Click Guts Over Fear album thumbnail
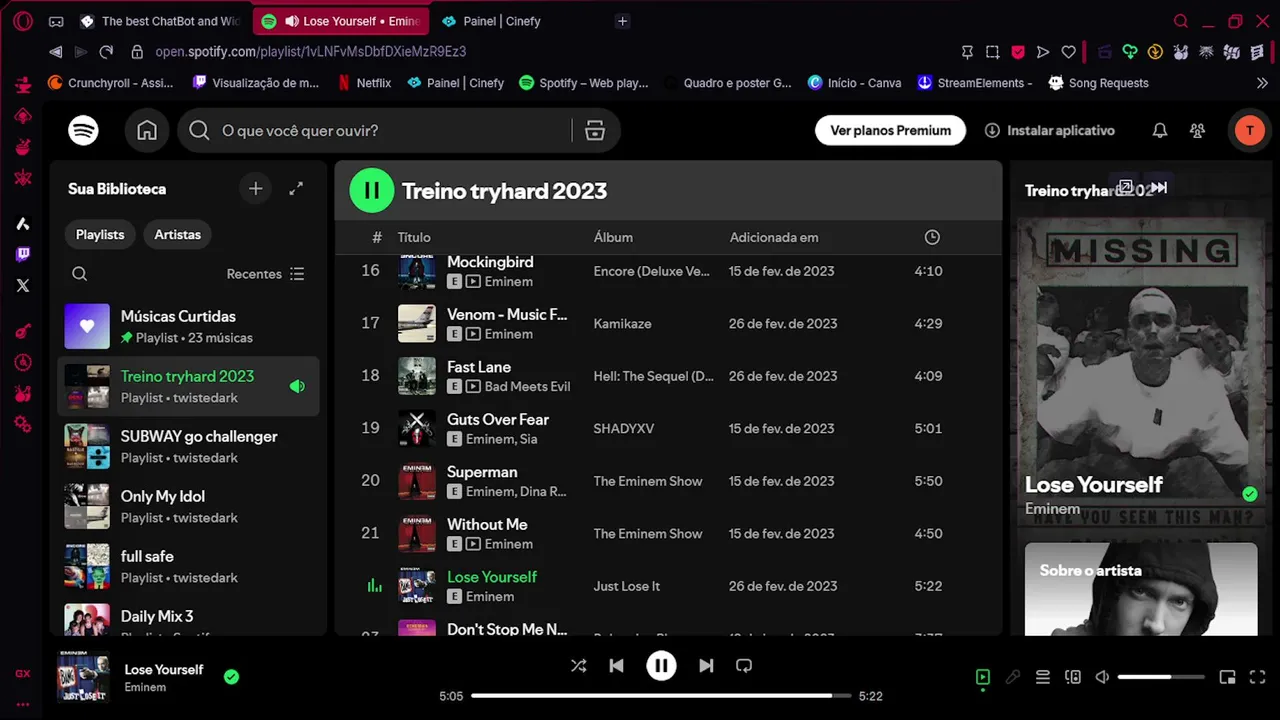Viewport: 1280px width, 720px height. (x=417, y=429)
